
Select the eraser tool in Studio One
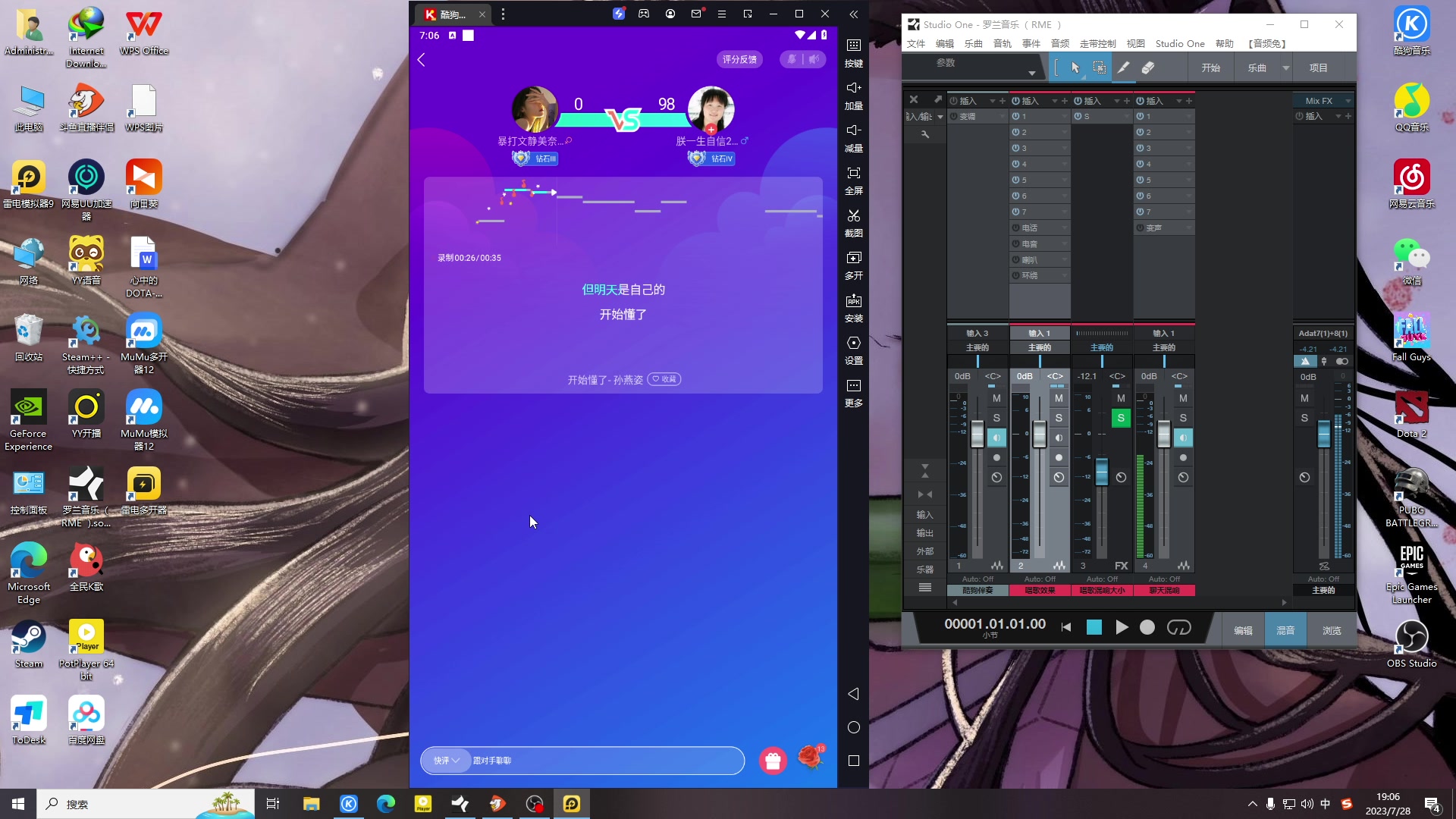pos(1148,68)
